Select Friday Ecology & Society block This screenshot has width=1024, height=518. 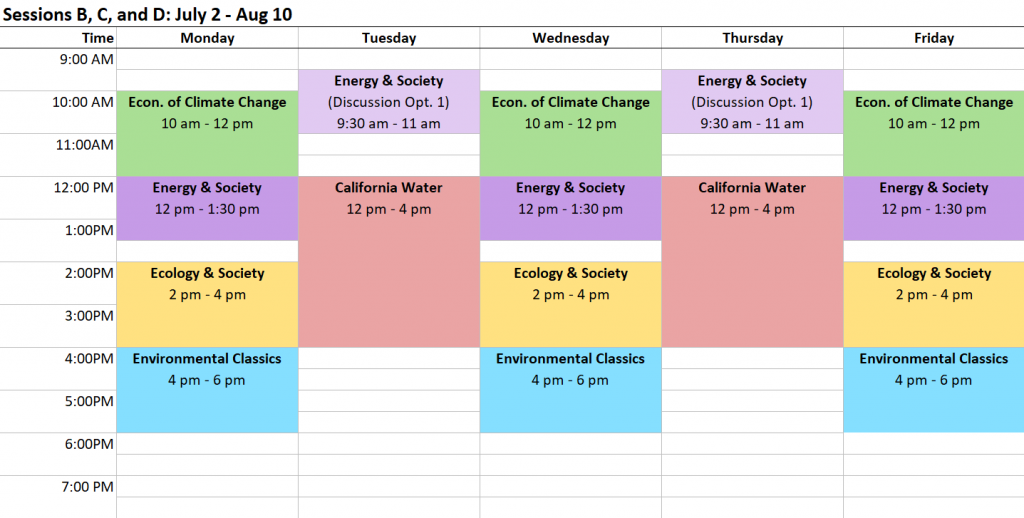[934, 304]
